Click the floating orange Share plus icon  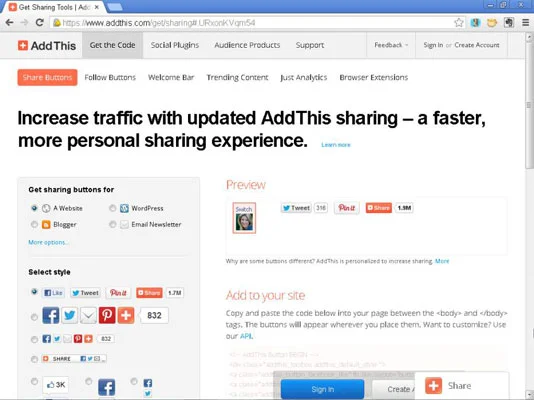(434, 386)
